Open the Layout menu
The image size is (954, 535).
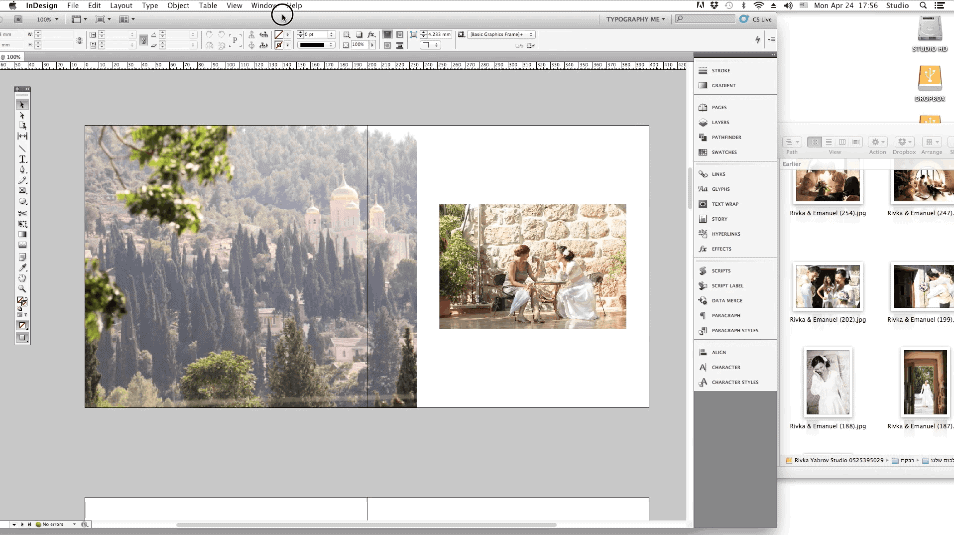click(x=121, y=5)
